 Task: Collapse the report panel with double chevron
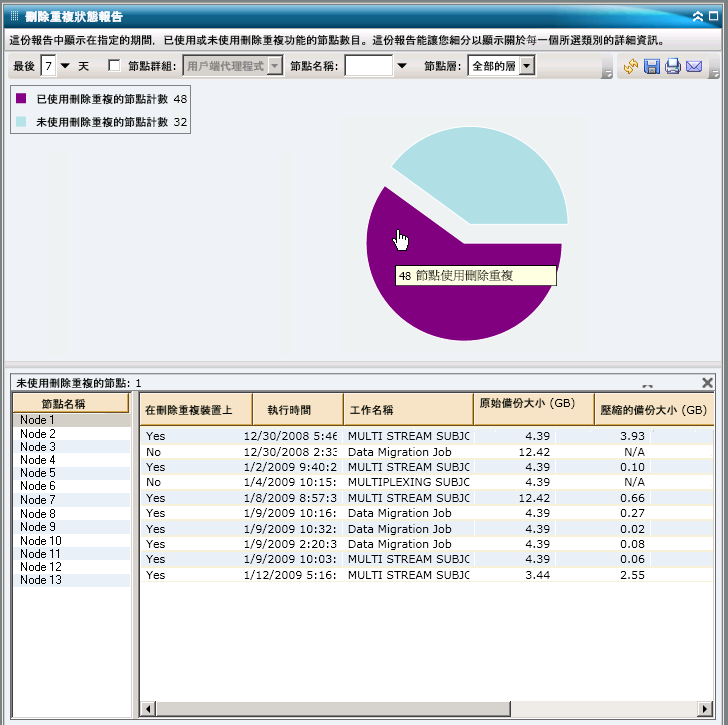click(697, 17)
